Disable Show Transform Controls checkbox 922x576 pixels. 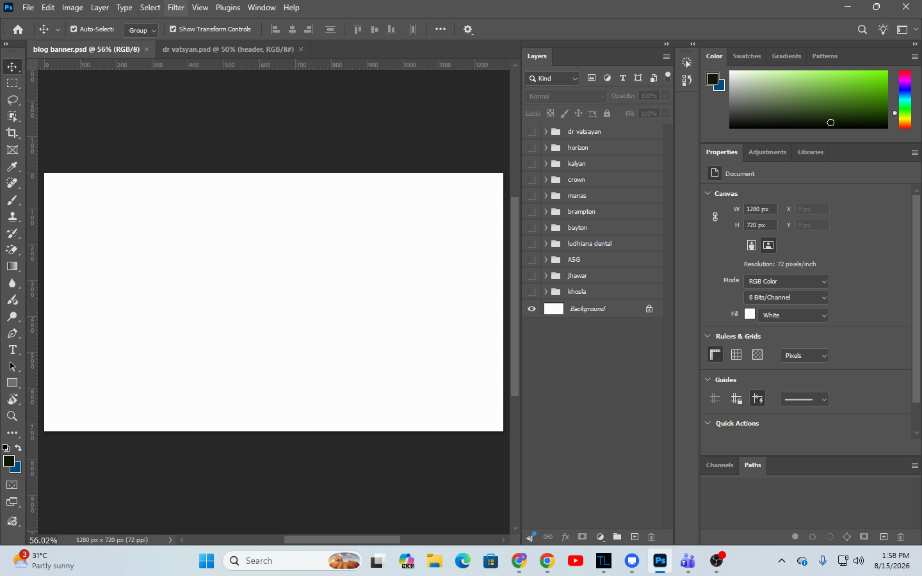[173, 29]
